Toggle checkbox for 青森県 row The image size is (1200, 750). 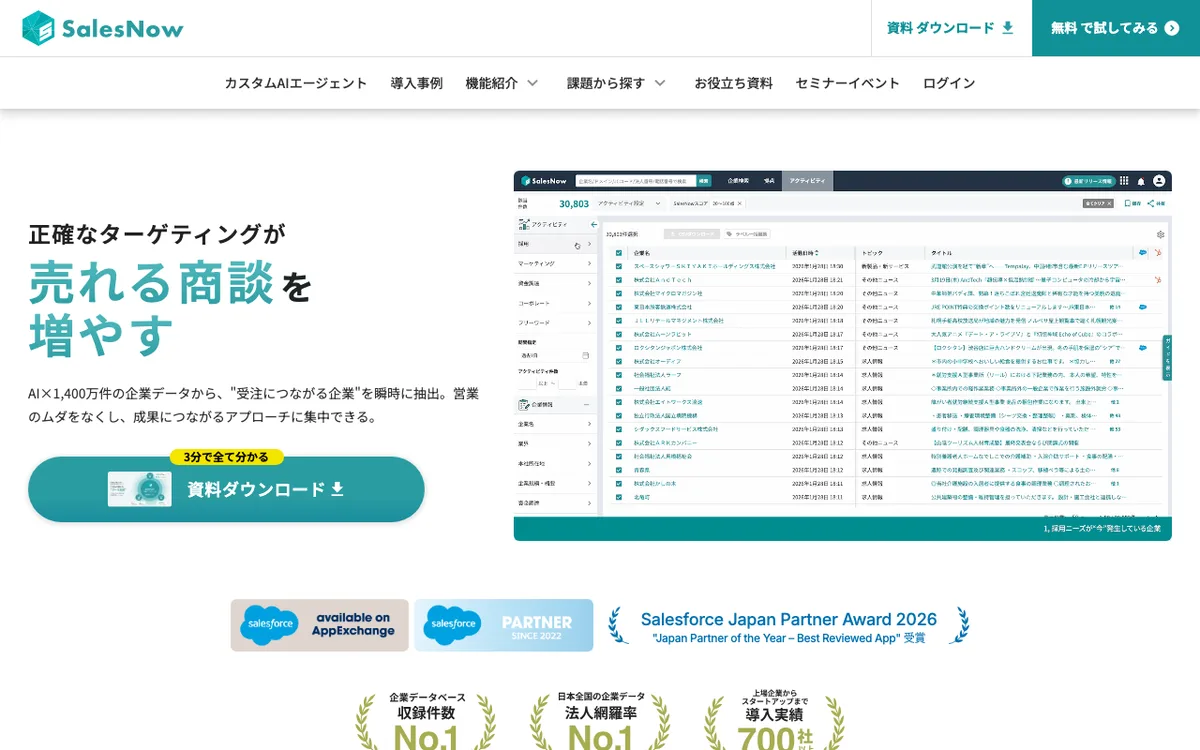click(619, 469)
